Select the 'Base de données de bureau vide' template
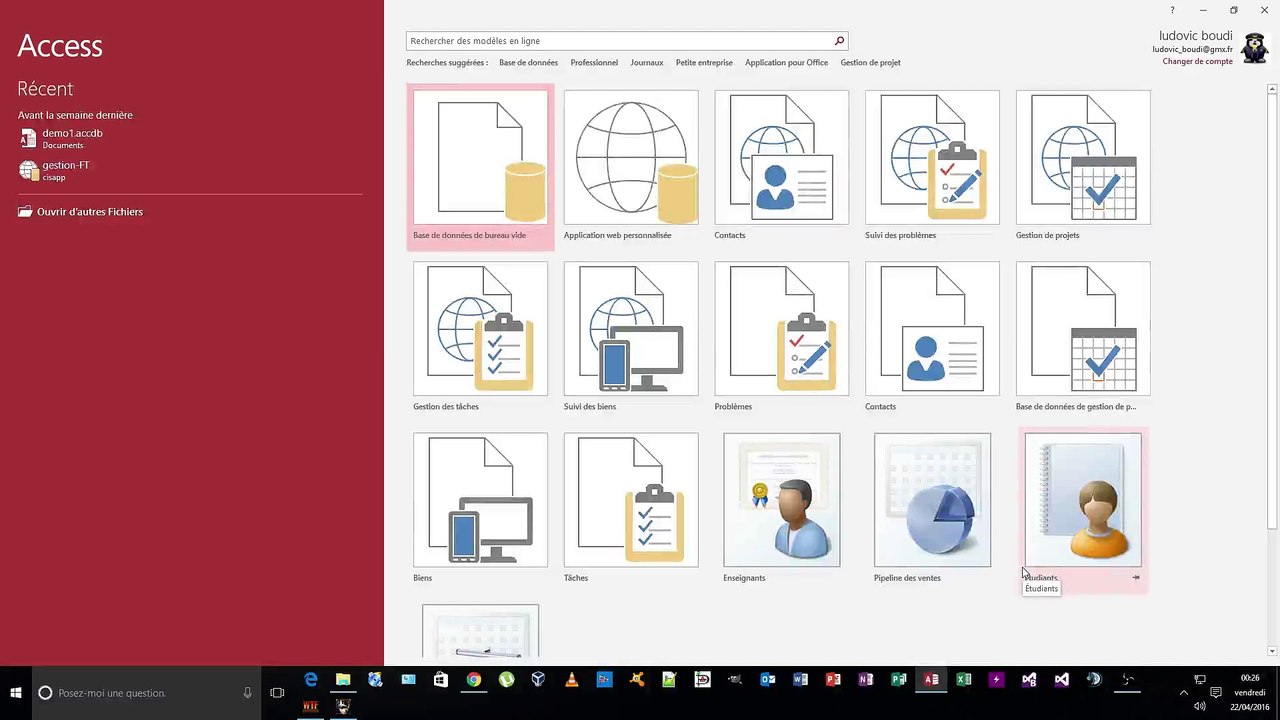 tap(480, 166)
